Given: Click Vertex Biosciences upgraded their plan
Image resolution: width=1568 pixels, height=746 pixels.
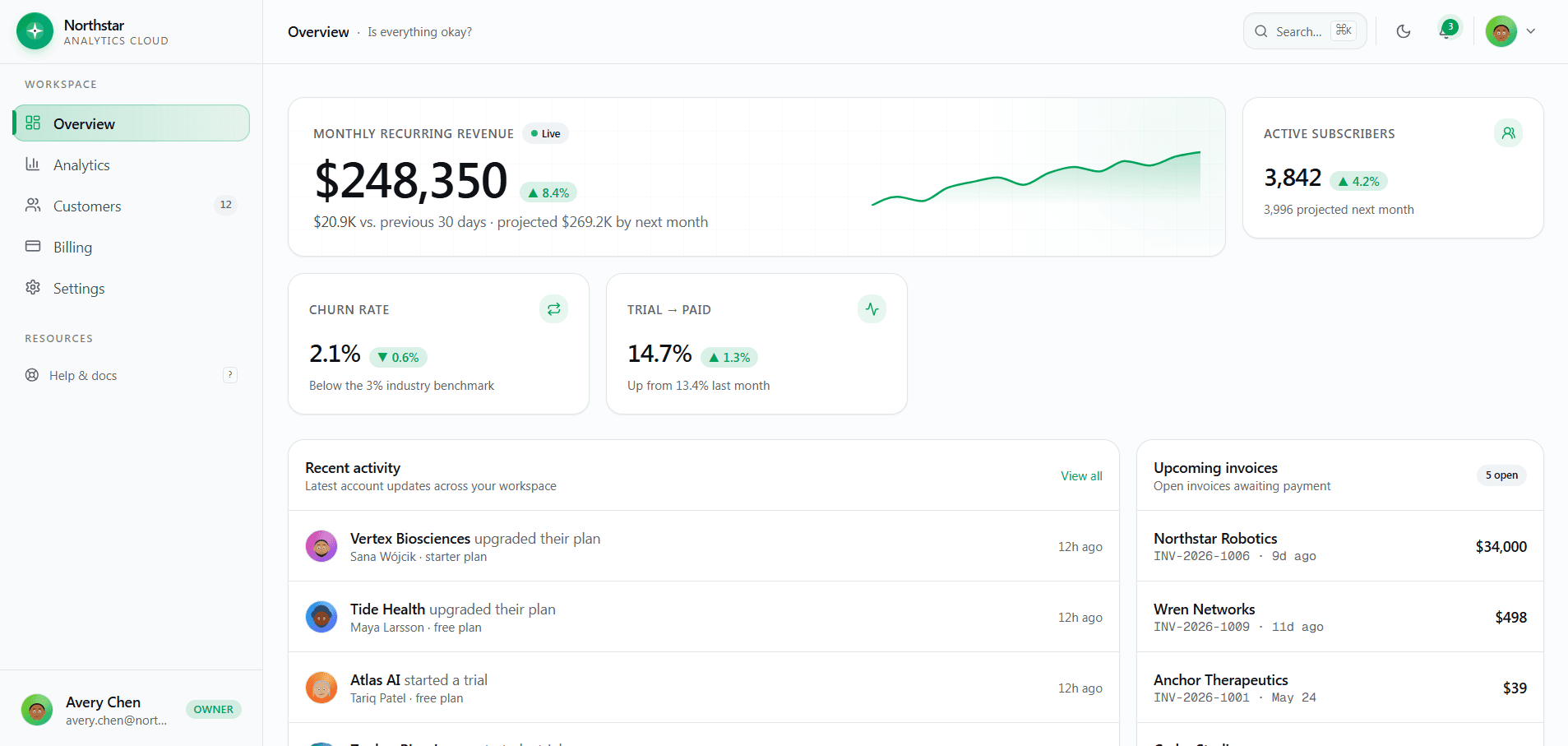Looking at the screenshot, I should pyautogui.click(x=475, y=539).
